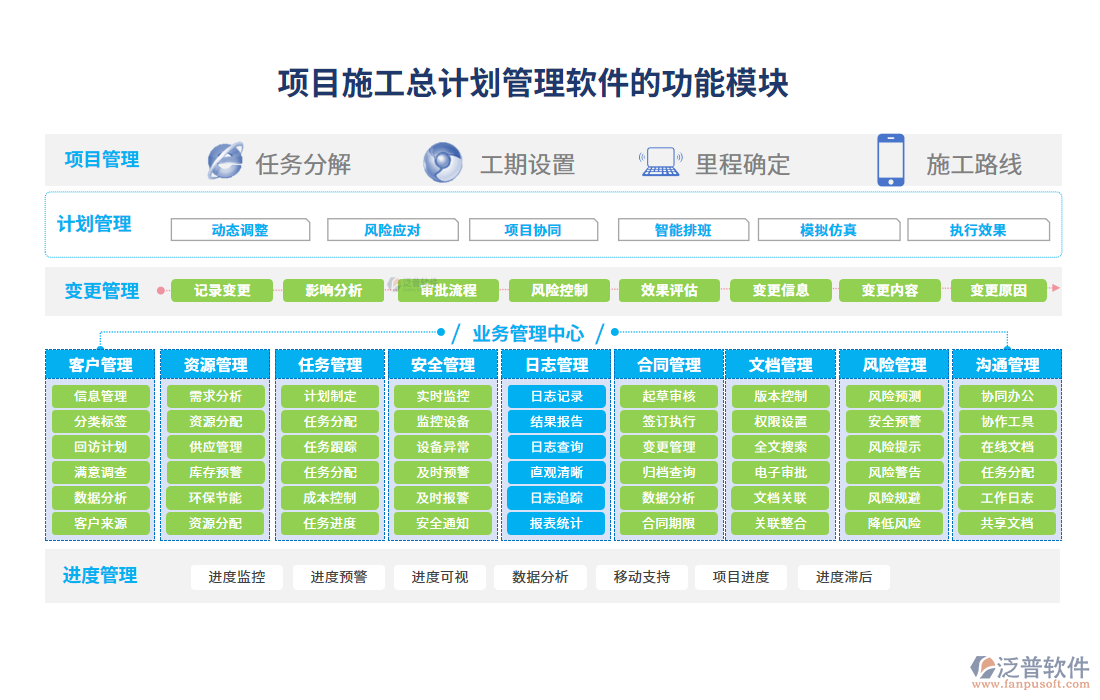
Task: Click the 变更管理 side label
Action: coord(101,290)
